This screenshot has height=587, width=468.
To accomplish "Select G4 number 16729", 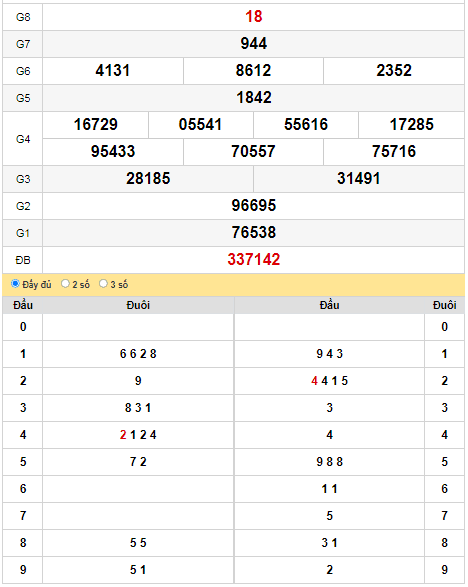I will click(96, 125).
